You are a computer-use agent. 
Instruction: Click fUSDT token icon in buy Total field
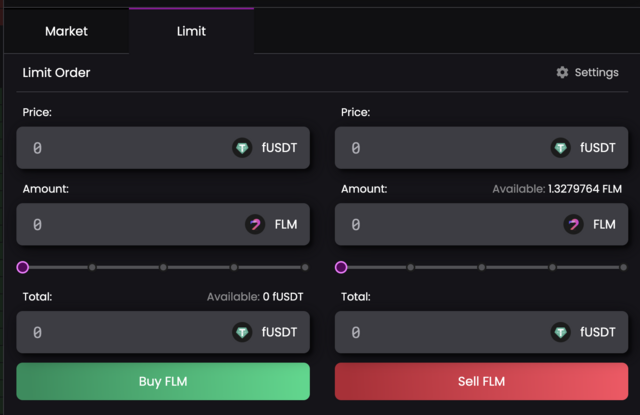click(242, 332)
